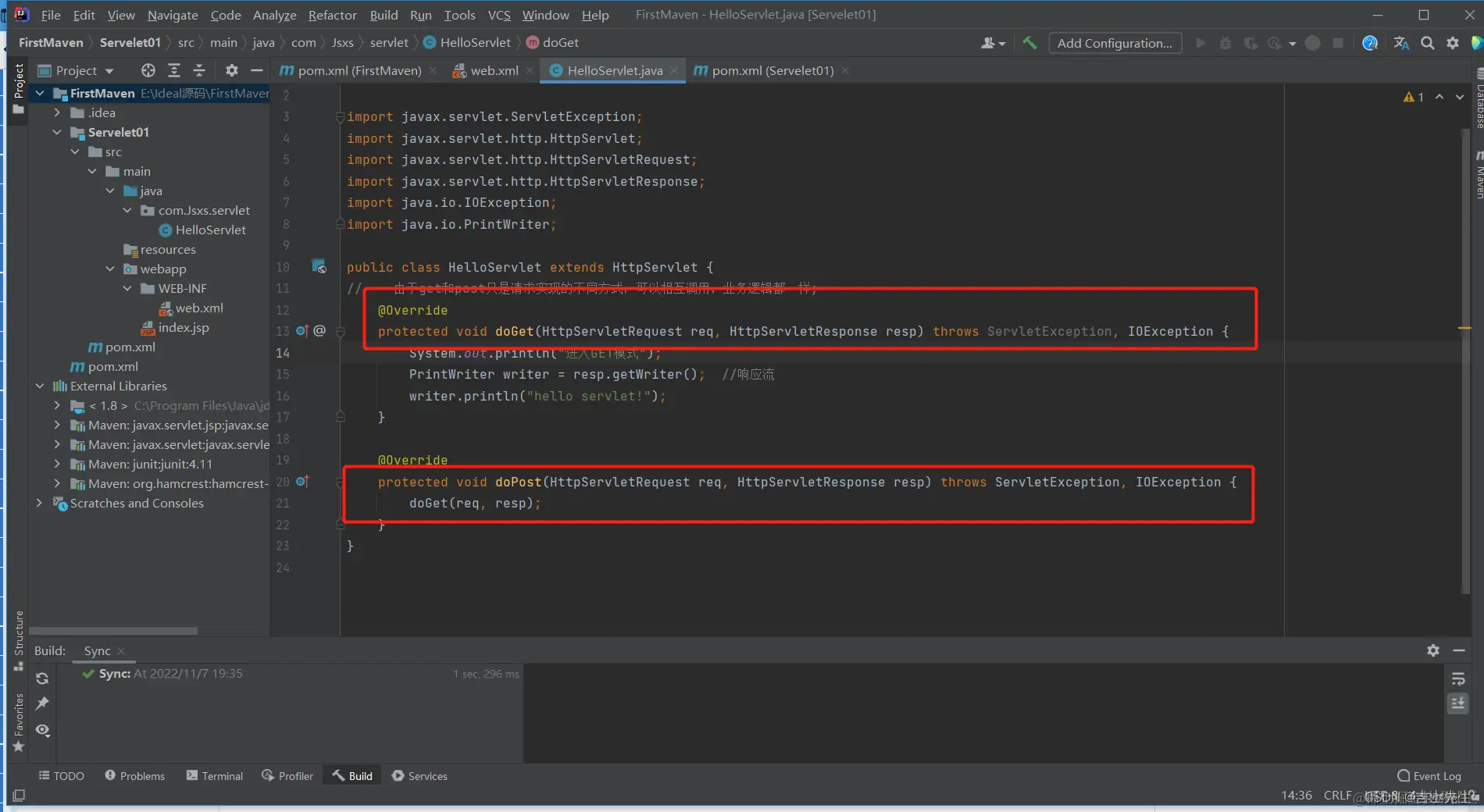Open IDE settings gear in top toolbar

click(1452, 43)
